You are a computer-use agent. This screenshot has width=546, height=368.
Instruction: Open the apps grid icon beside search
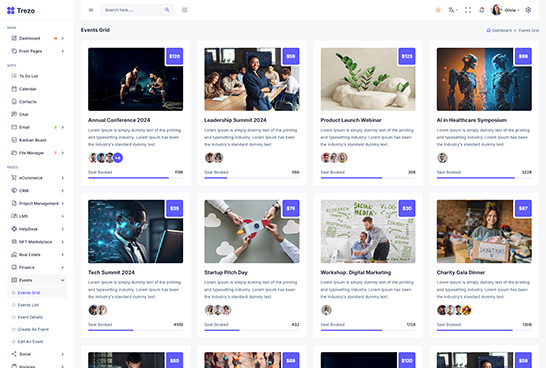click(185, 10)
